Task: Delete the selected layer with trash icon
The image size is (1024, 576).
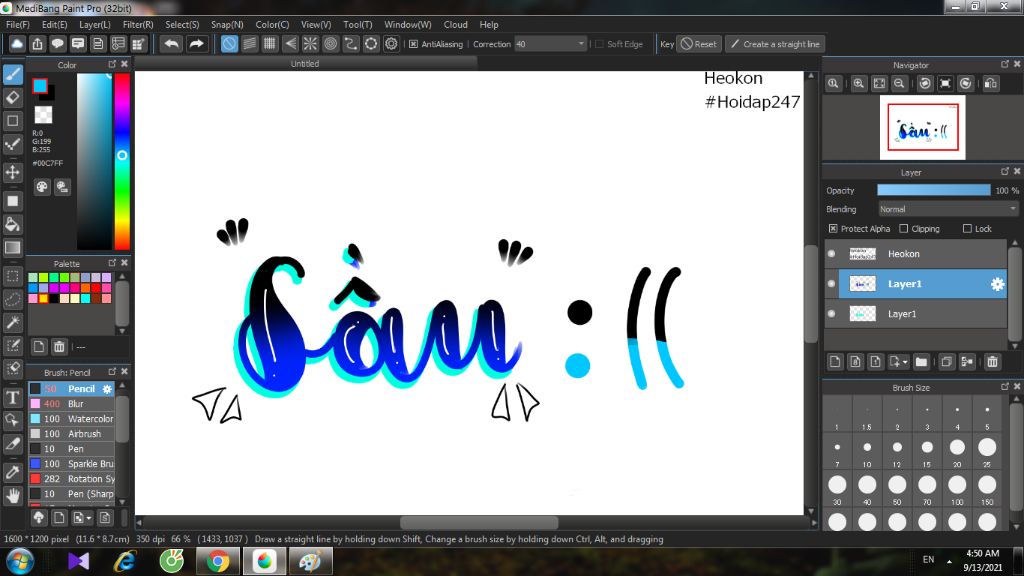Action: 993,362
